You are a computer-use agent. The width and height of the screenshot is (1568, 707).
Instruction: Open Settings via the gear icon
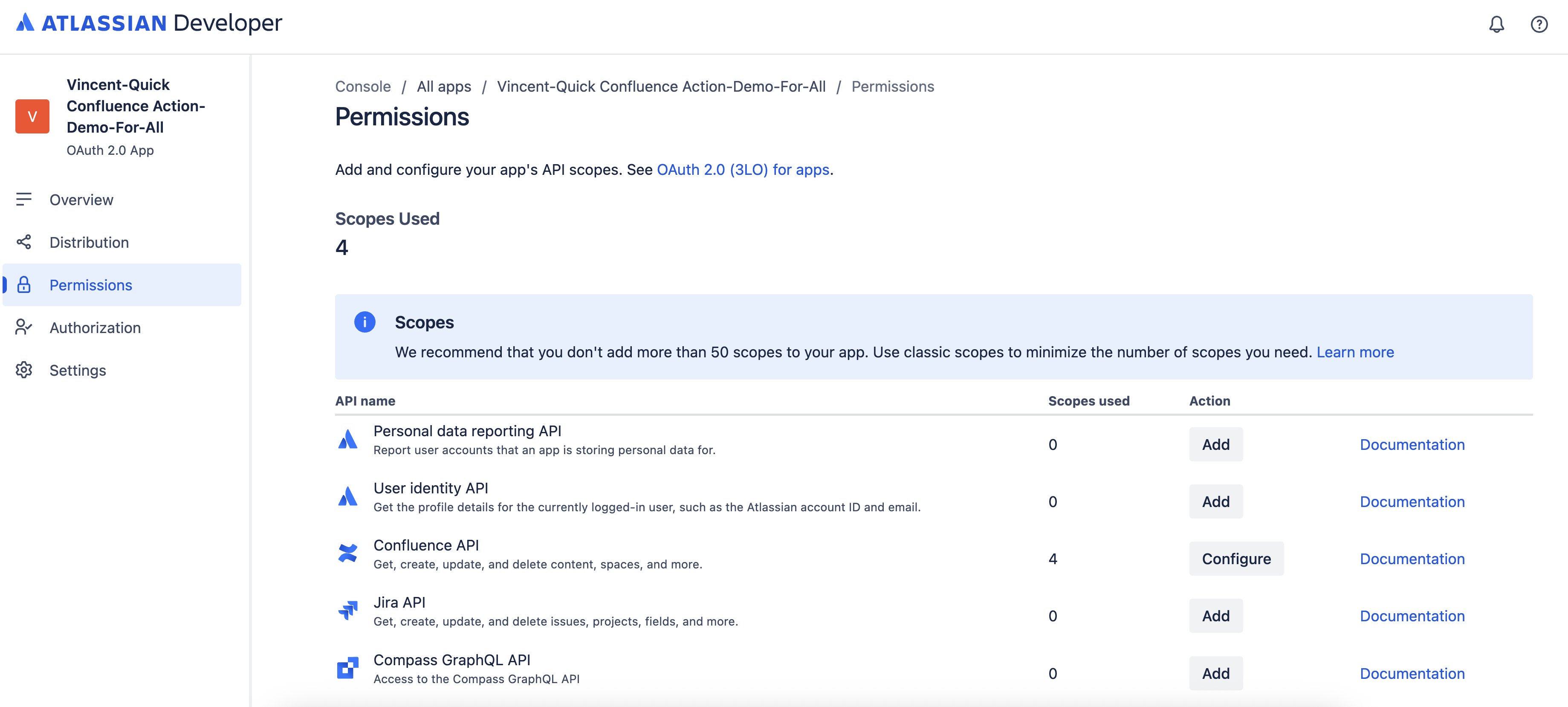point(24,370)
